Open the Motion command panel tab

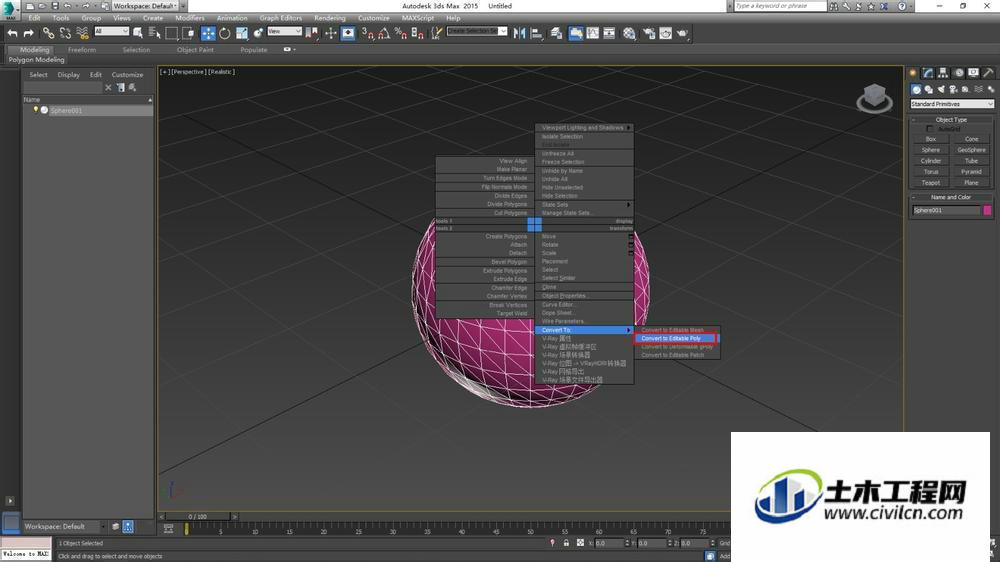pos(958,73)
